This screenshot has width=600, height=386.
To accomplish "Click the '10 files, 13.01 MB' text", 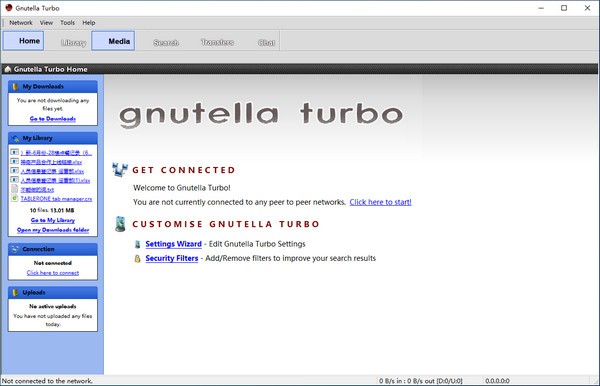I will point(52,210).
